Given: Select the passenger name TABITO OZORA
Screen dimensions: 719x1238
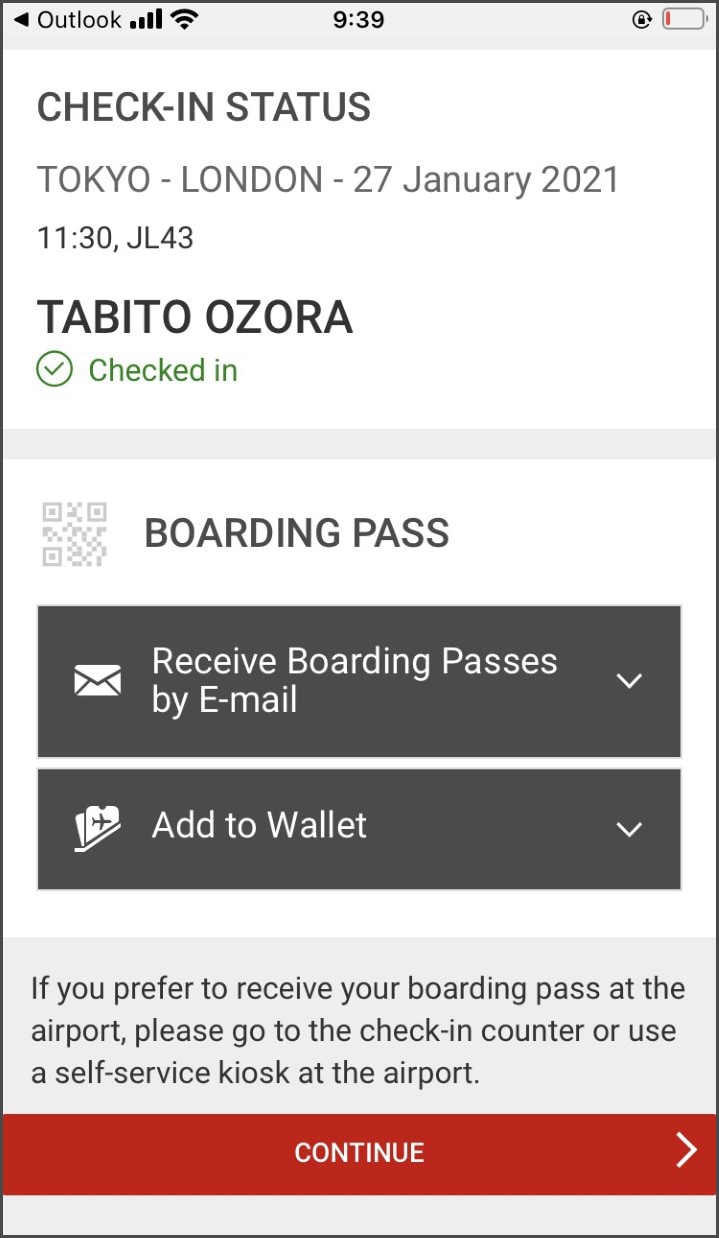Looking at the screenshot, I should pyautogui.click(x=194, y=317).
